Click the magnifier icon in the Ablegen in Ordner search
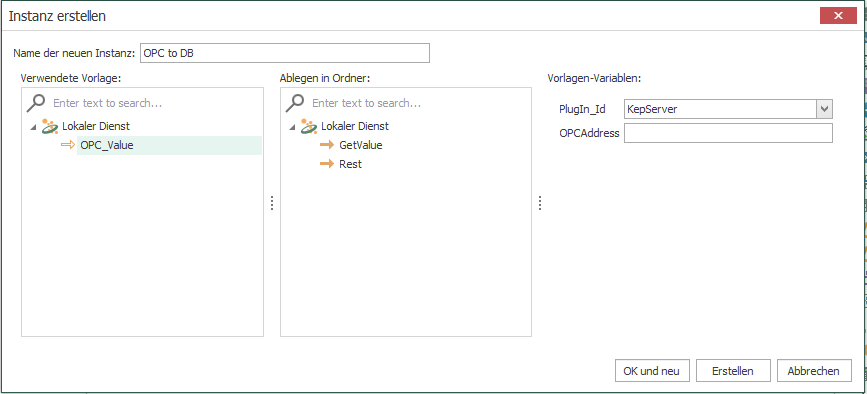 coord(296,103)
